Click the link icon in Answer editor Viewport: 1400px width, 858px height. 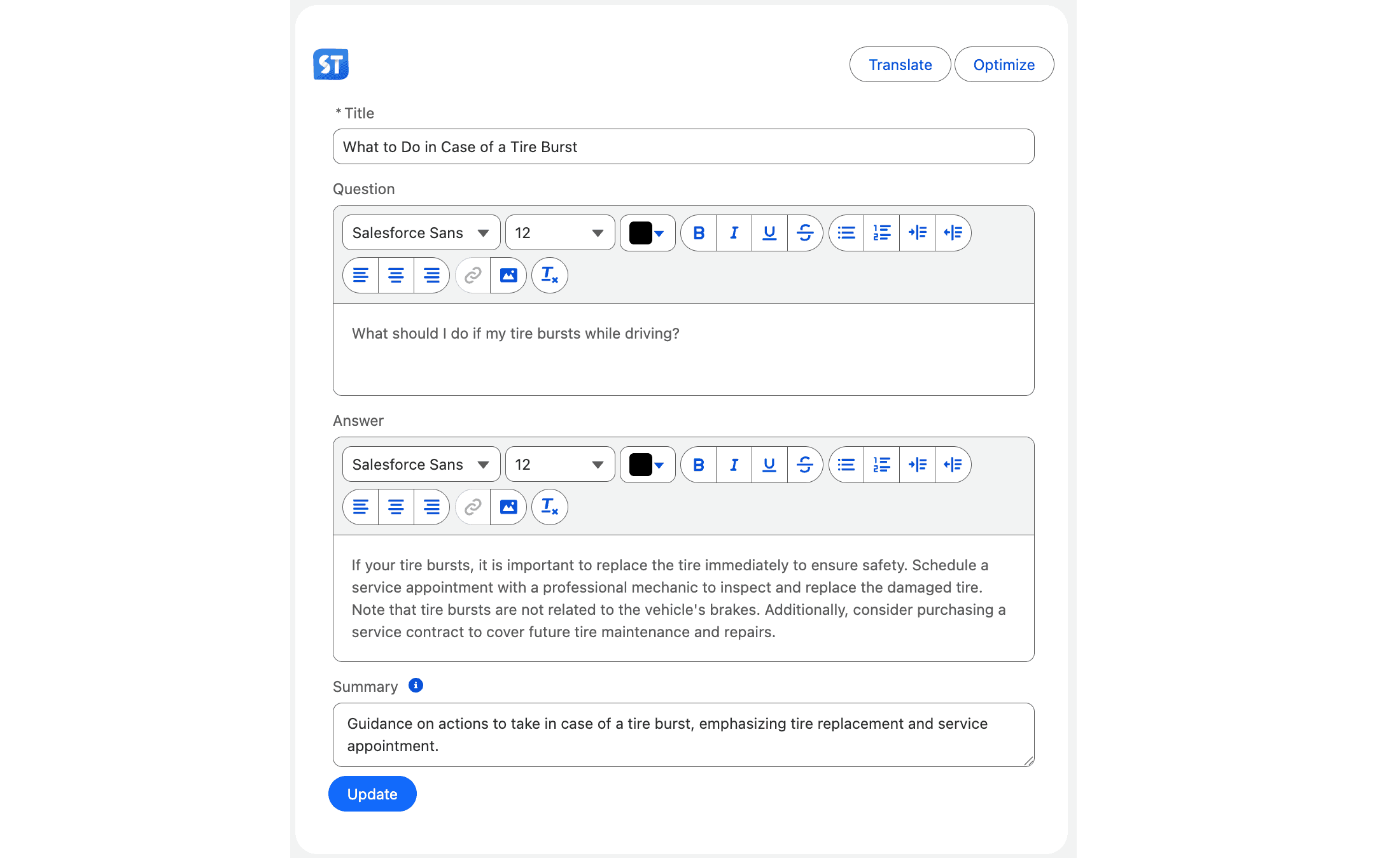[473, 507]
